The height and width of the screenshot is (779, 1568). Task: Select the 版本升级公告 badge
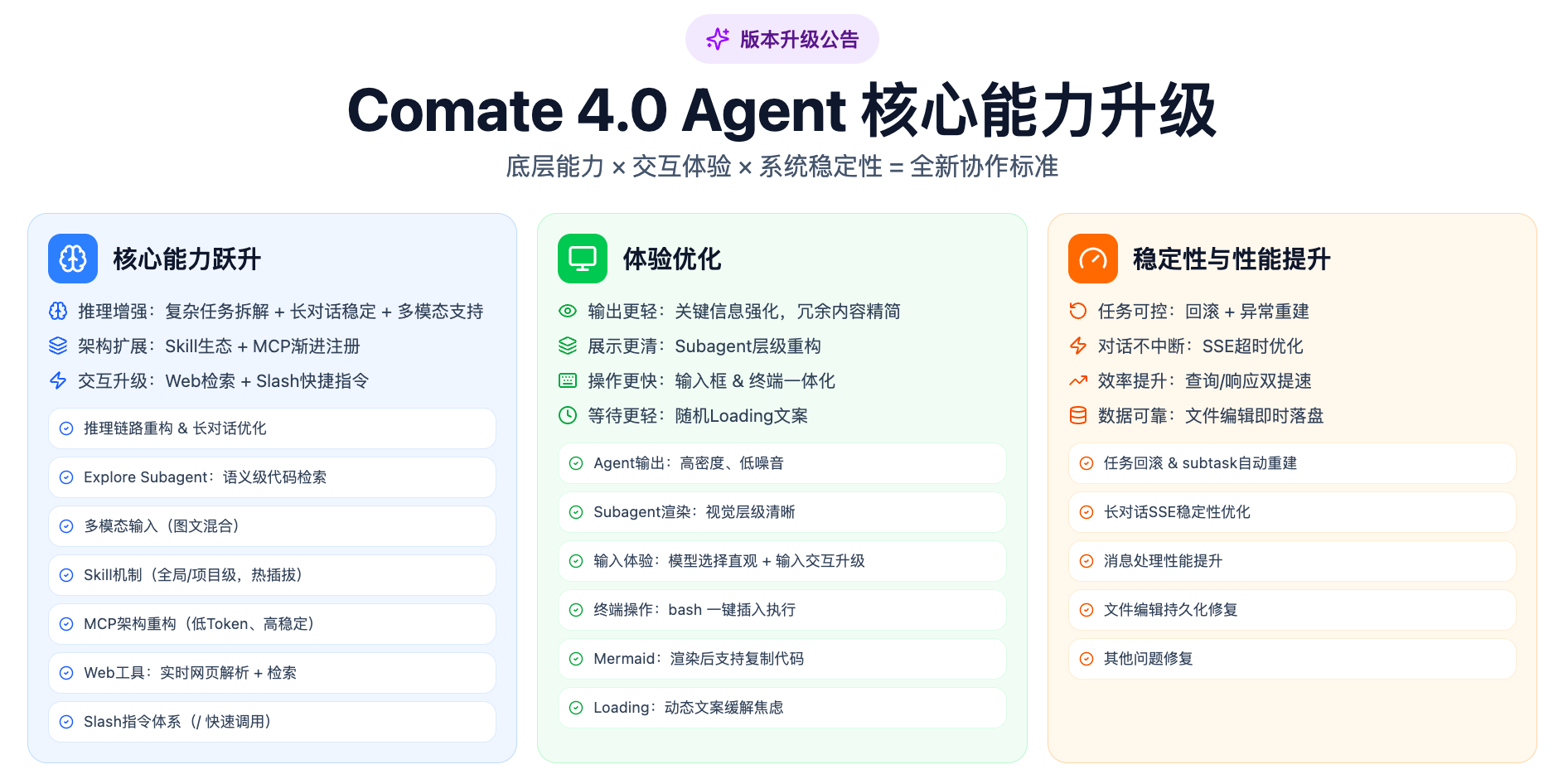782,39
